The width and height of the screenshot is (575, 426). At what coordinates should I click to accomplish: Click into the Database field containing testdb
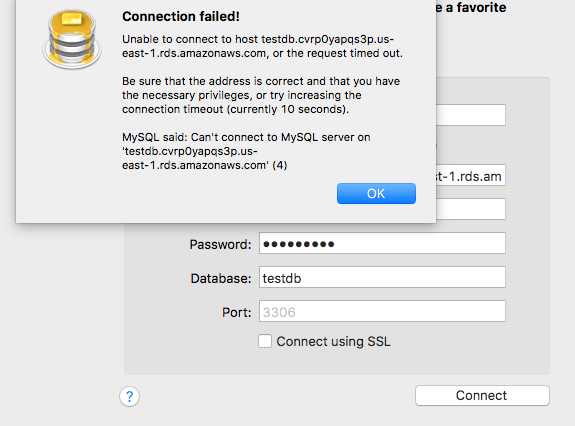click(382, 277)
